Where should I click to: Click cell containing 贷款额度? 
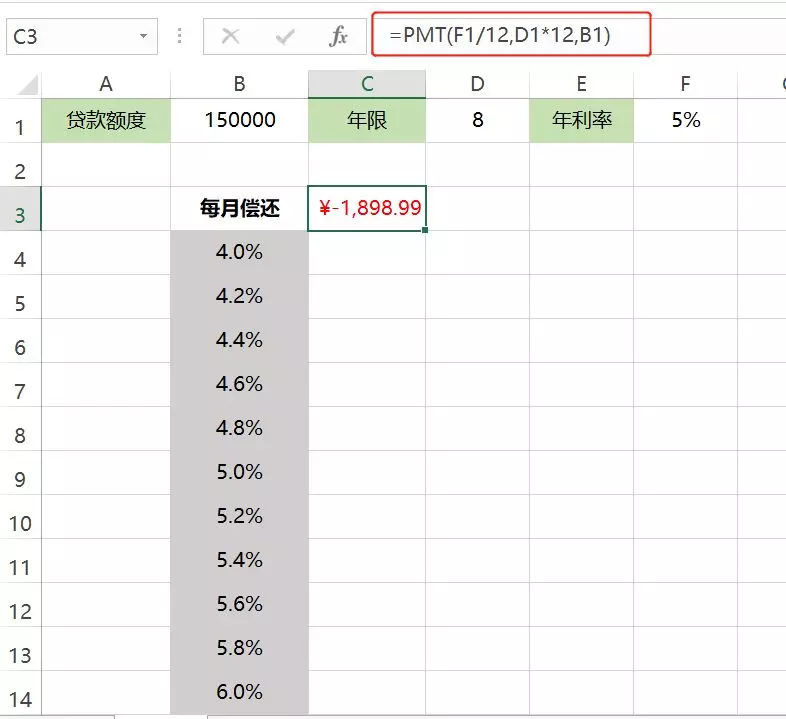(x=106, y=121)
